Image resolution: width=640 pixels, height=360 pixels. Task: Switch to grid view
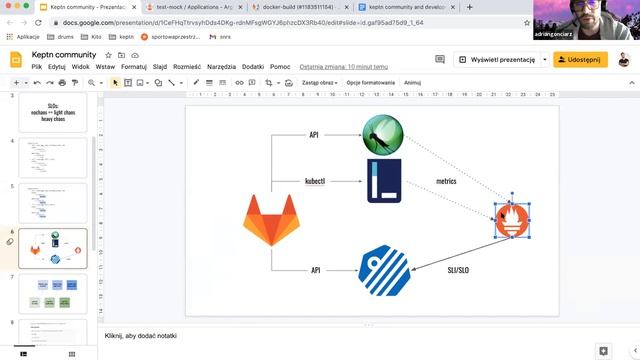(x=72, y=354)
